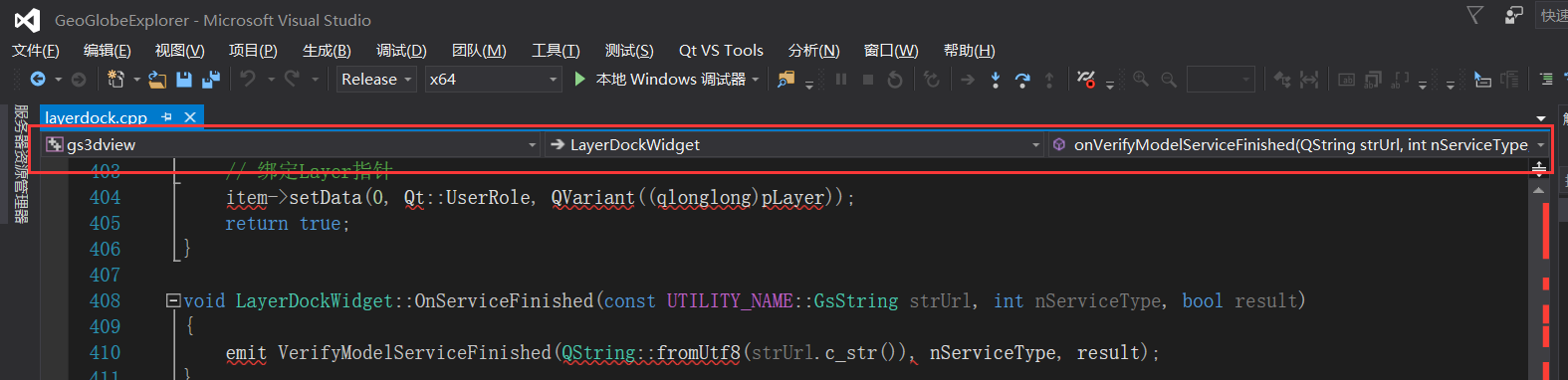
Task: Open the 调试(D) menu
Action: [401, 51]
